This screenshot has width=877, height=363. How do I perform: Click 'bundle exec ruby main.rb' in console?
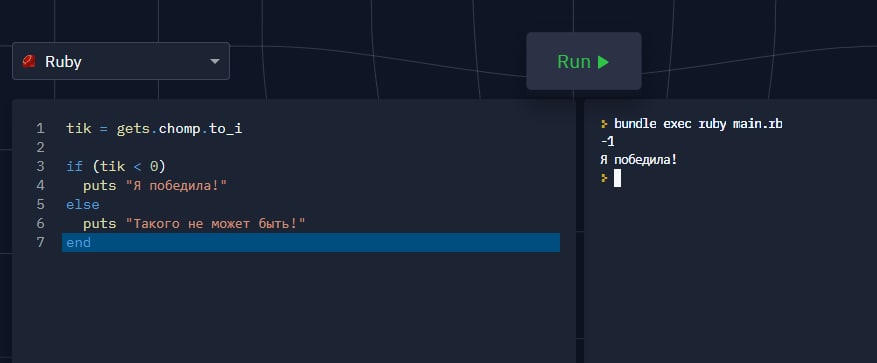(x=698, y=124)
